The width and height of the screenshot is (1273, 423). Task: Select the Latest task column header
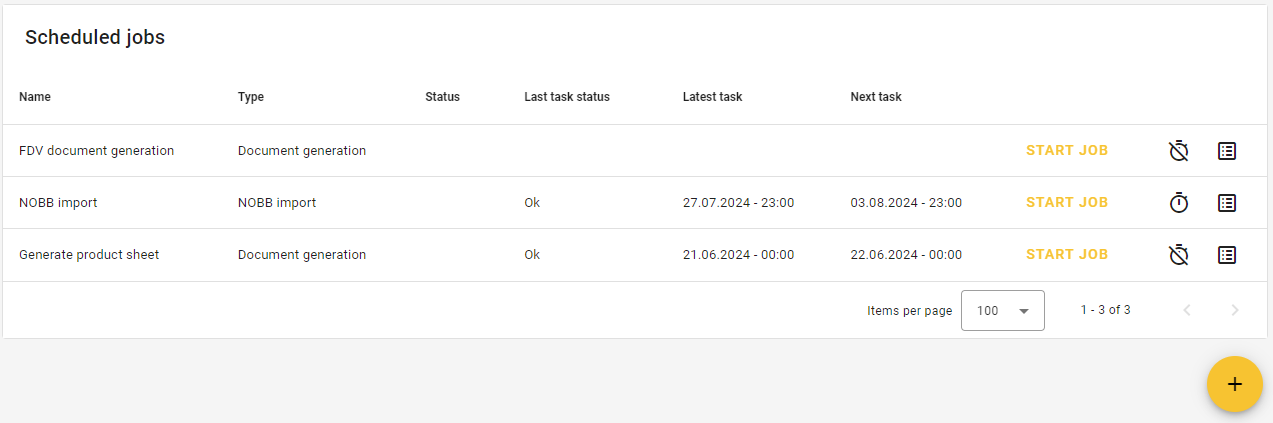tap(713, 97)
